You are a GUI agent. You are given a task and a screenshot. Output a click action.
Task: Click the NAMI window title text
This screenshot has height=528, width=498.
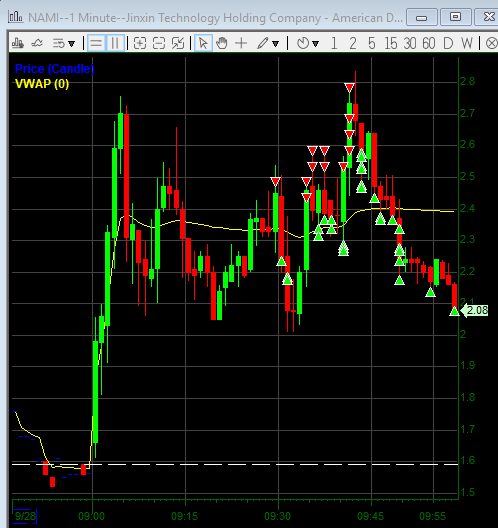(215, 18)
